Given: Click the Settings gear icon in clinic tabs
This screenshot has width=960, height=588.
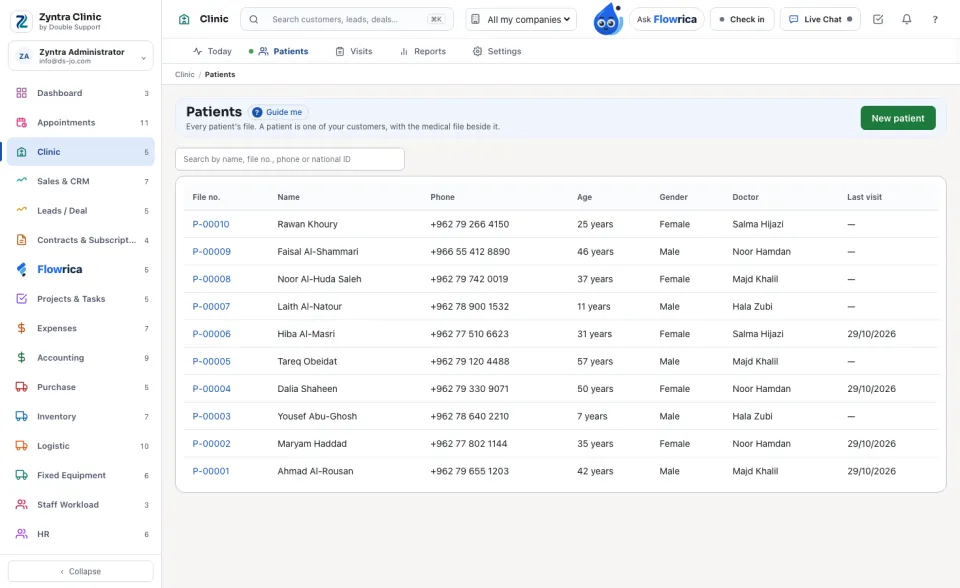Looking at the screenshot, I should pyautogui.click(x=478, y=51).
